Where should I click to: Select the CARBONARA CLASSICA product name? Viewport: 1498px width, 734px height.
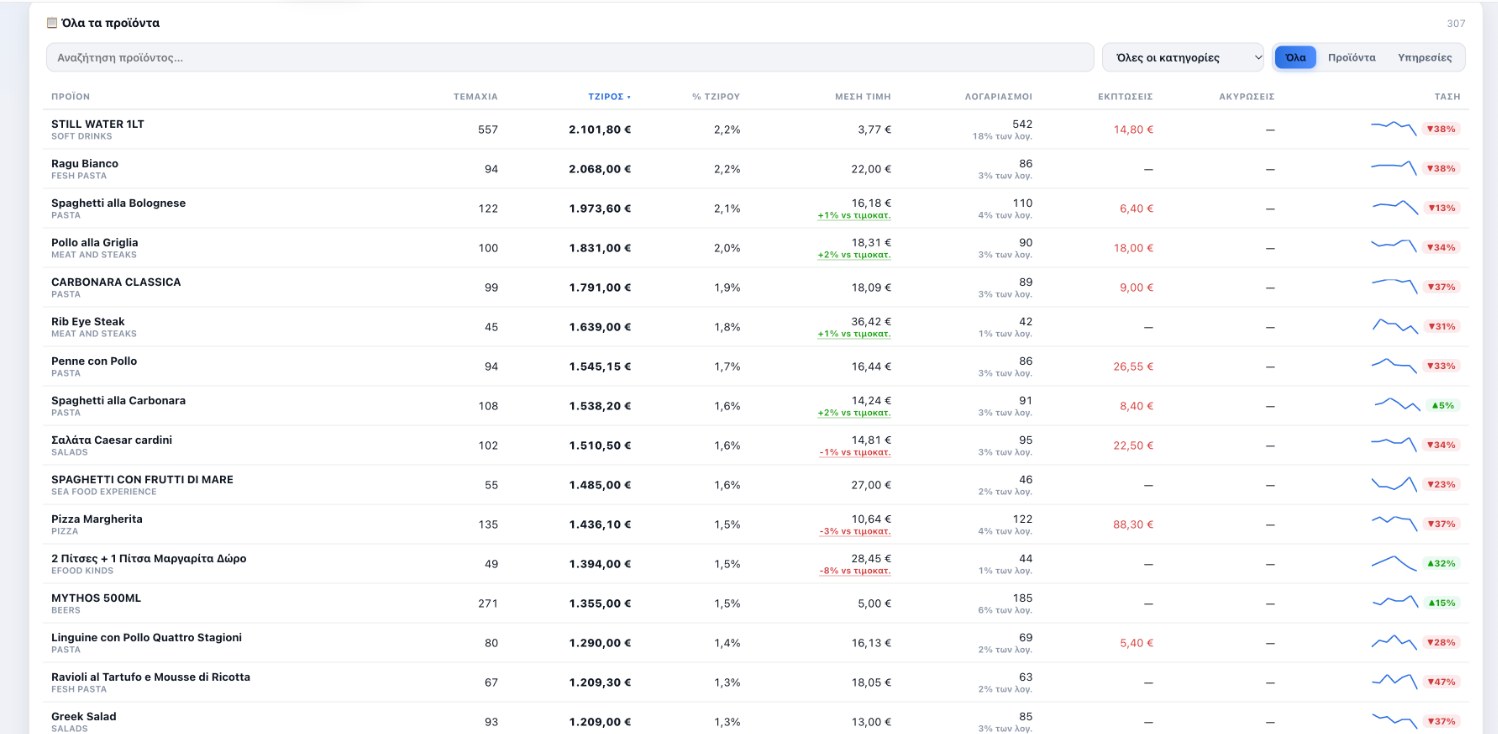pos(116,282)
